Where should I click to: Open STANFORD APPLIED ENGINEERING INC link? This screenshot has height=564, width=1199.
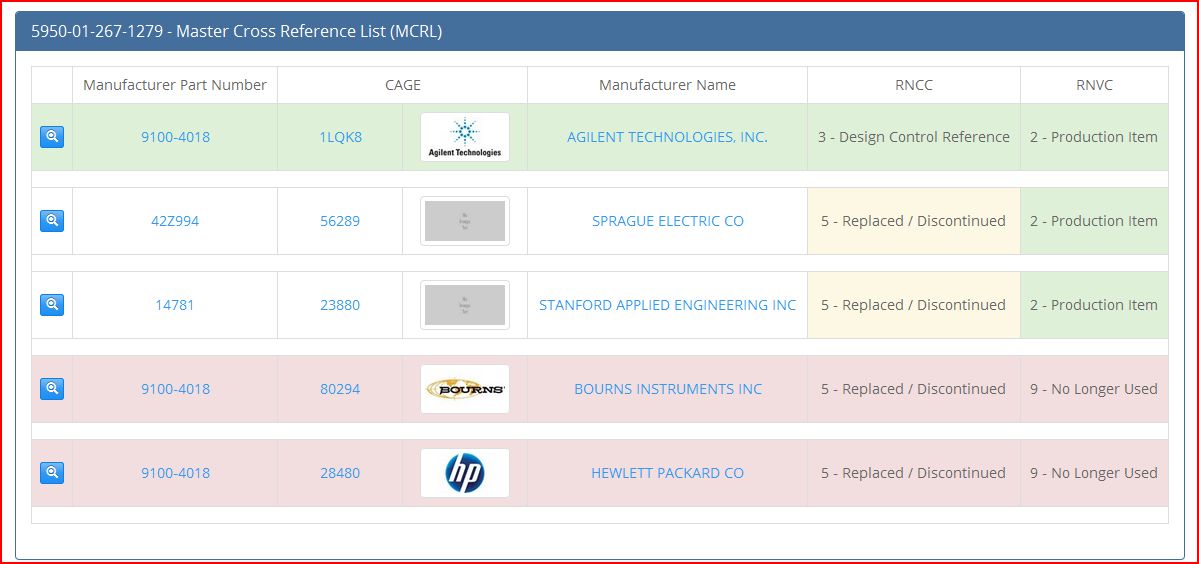[x=668, y=306]
